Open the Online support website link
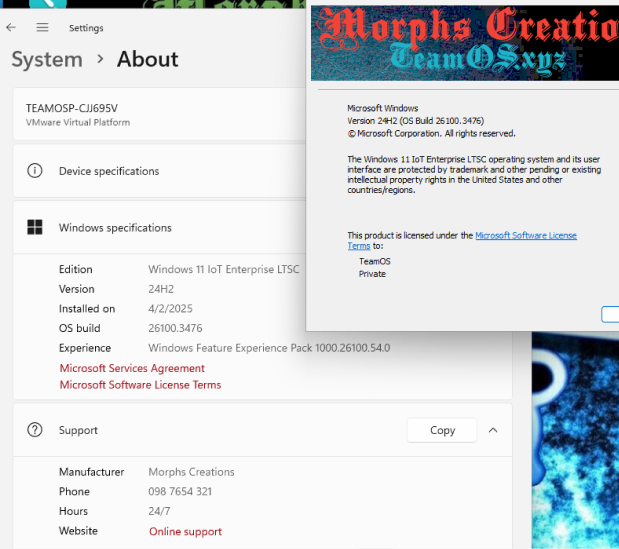This screenshot has height=549, width=619. tap(186, 532)
